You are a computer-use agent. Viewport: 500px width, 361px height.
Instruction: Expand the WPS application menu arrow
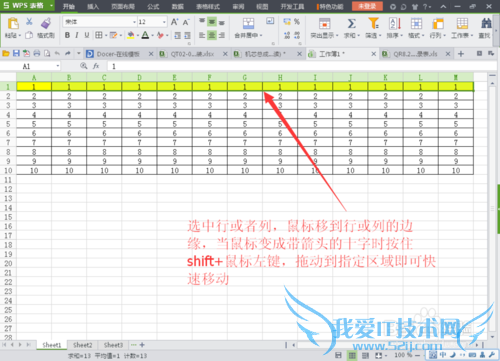(51, 6)
